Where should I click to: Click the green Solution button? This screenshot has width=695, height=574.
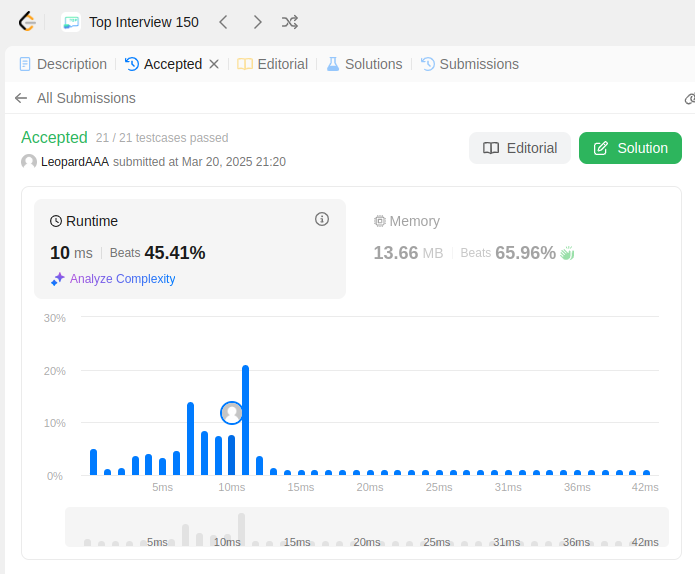click(x=630, y=148)
